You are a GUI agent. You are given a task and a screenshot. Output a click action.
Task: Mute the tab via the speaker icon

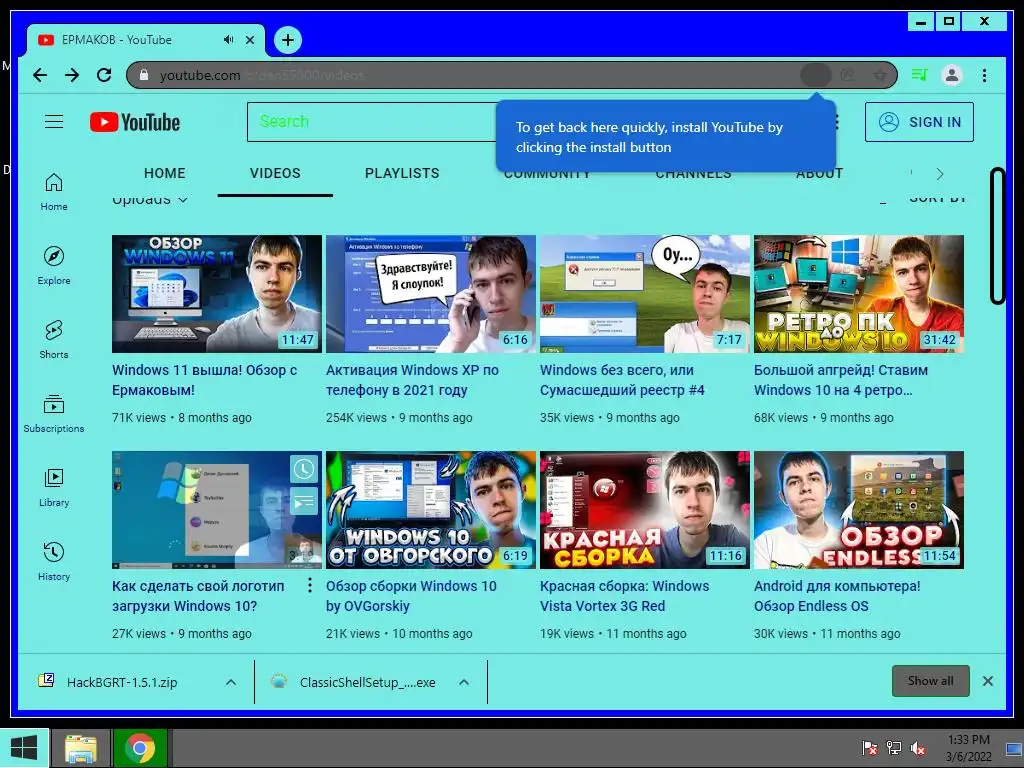click(x=228, y=40)
